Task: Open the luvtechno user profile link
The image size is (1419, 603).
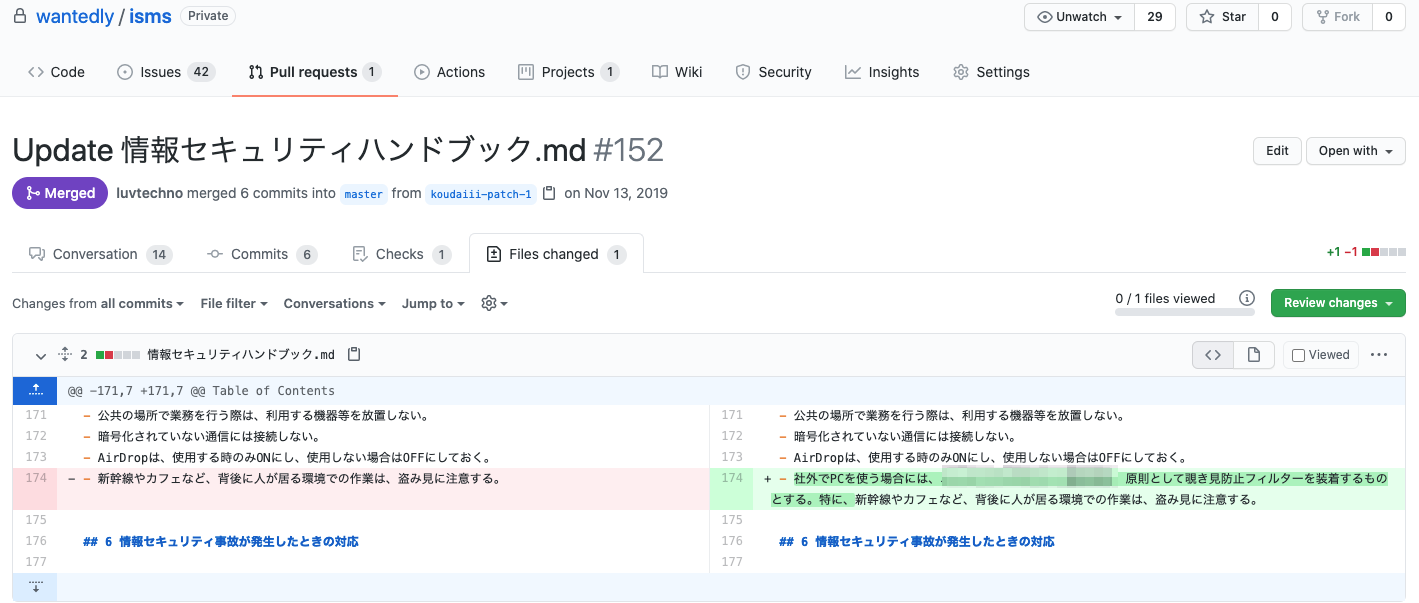Action: [x=149, y=193]
